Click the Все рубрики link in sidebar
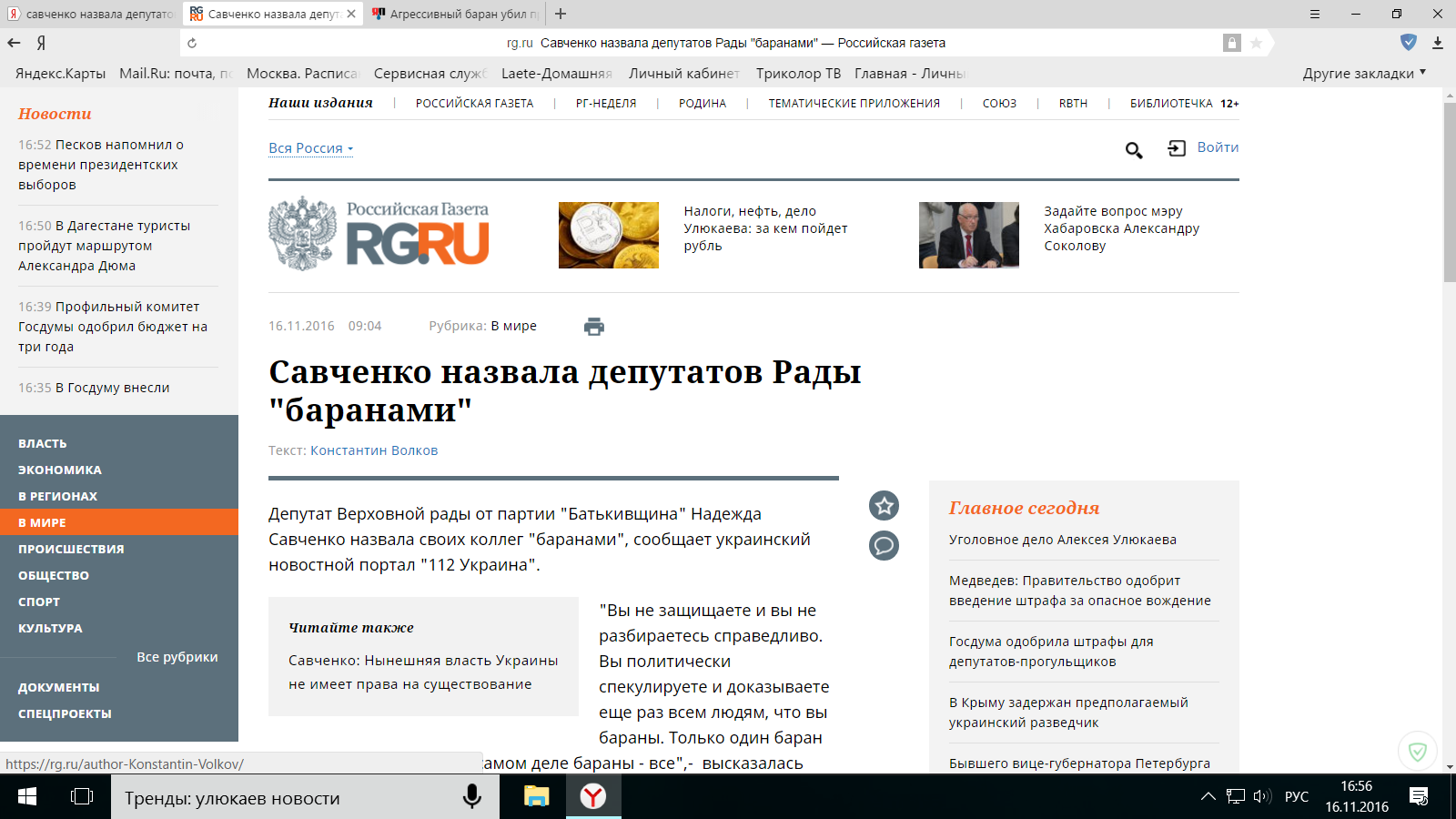Viewport: 1456px width, 819px height. click(177, 657)
